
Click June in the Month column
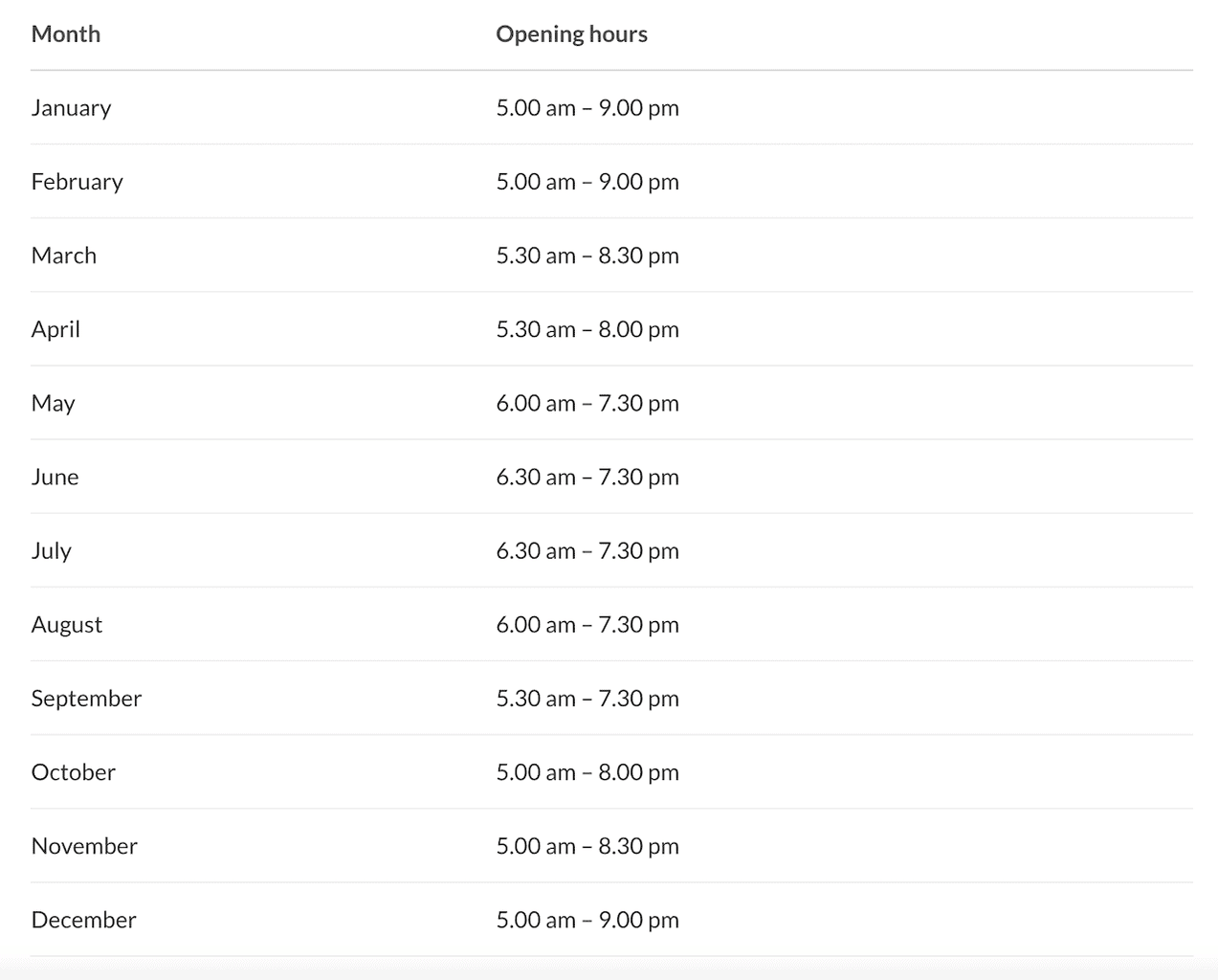[55, 477]
